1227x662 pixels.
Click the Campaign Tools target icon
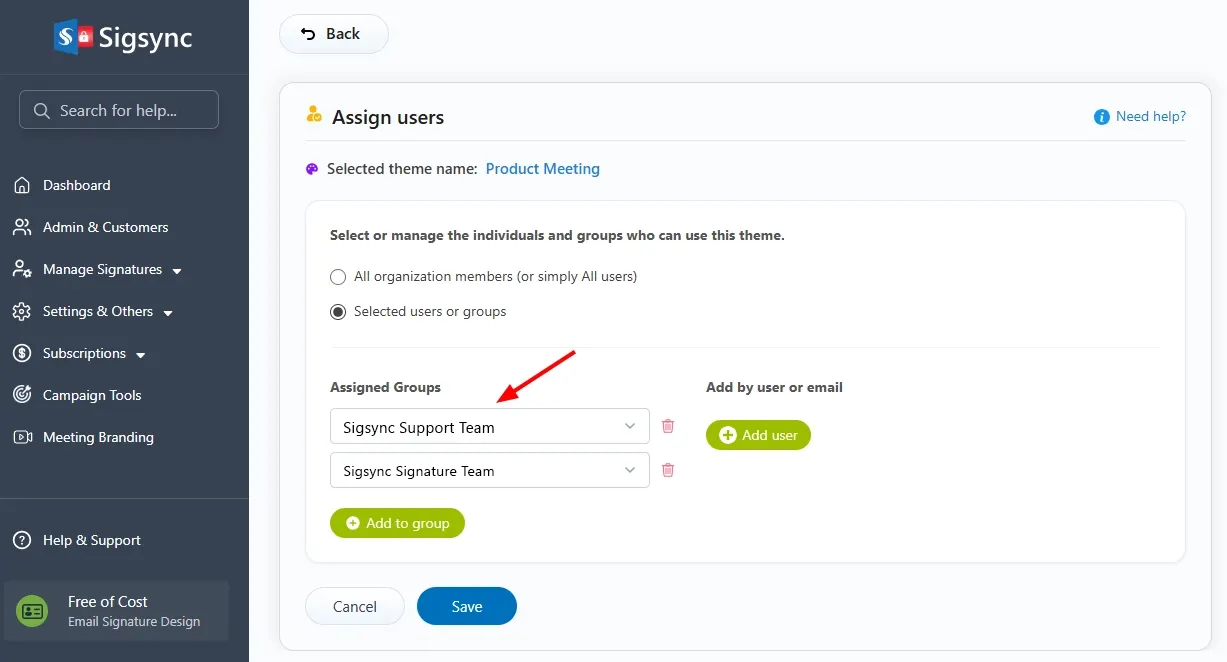coord(22,395)
